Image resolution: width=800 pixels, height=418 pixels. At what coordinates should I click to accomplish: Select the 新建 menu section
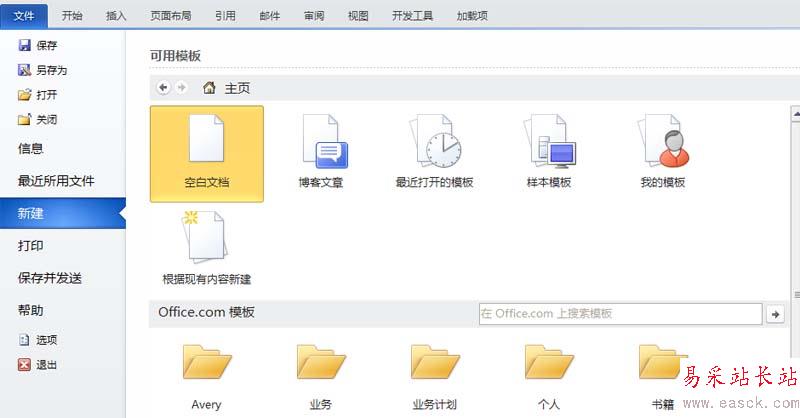[63, 213]
